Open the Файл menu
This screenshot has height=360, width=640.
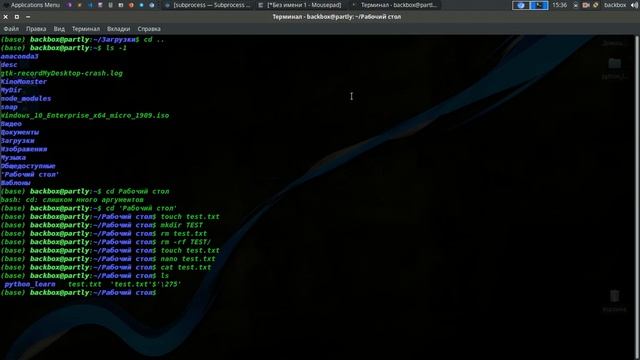pos(11,29)
